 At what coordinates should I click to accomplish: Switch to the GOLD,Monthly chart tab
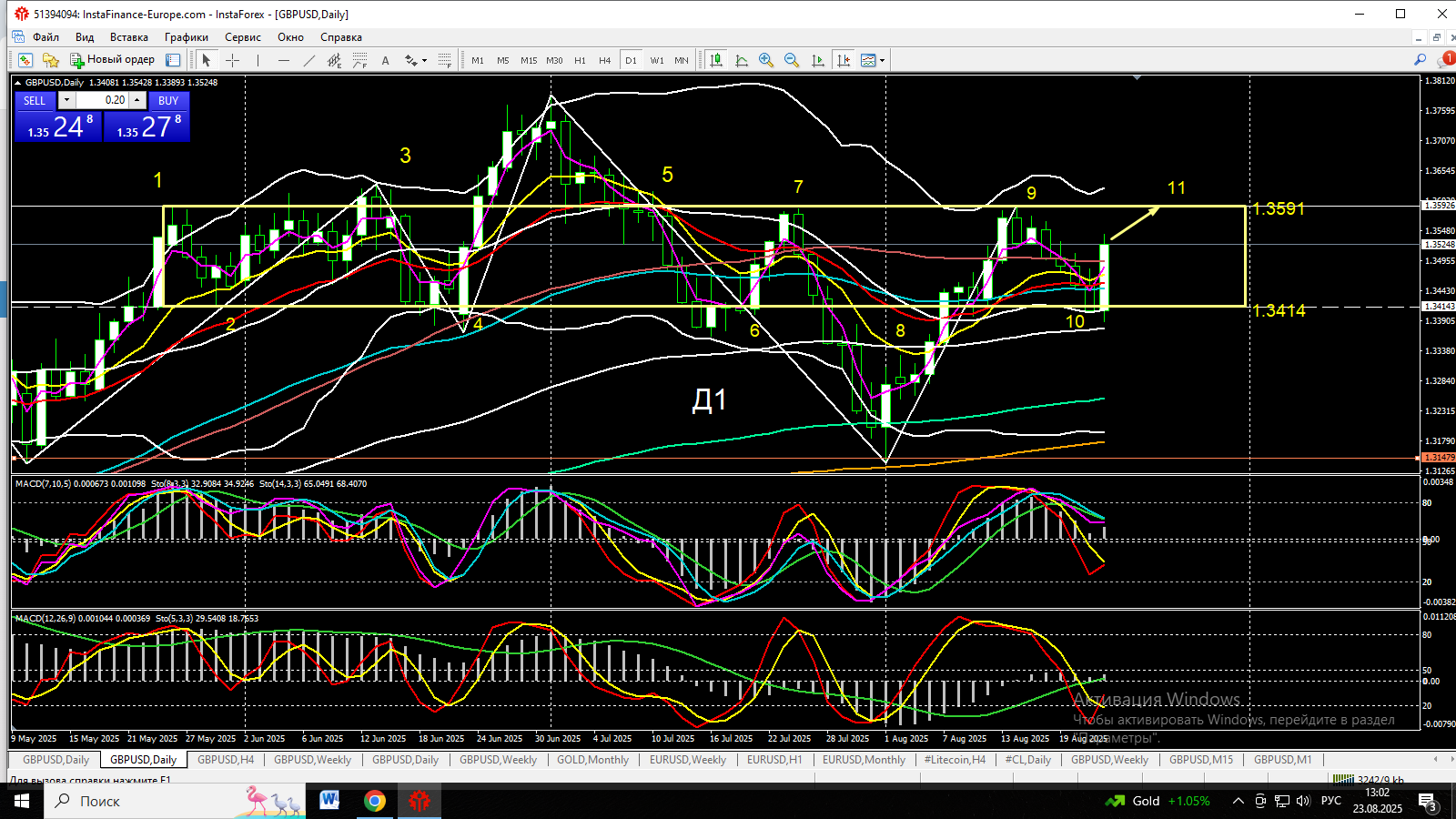[x=592, y=759]
